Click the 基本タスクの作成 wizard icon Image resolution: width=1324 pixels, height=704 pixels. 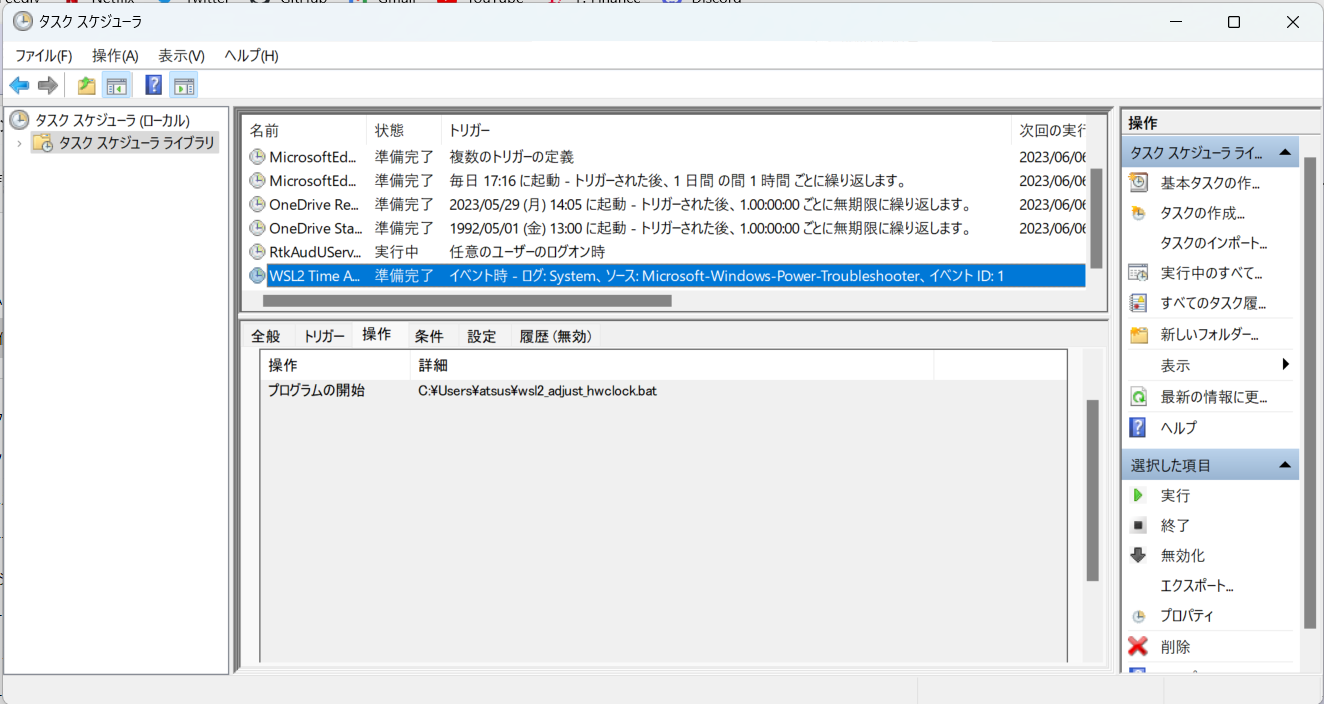pos(1138,183)
